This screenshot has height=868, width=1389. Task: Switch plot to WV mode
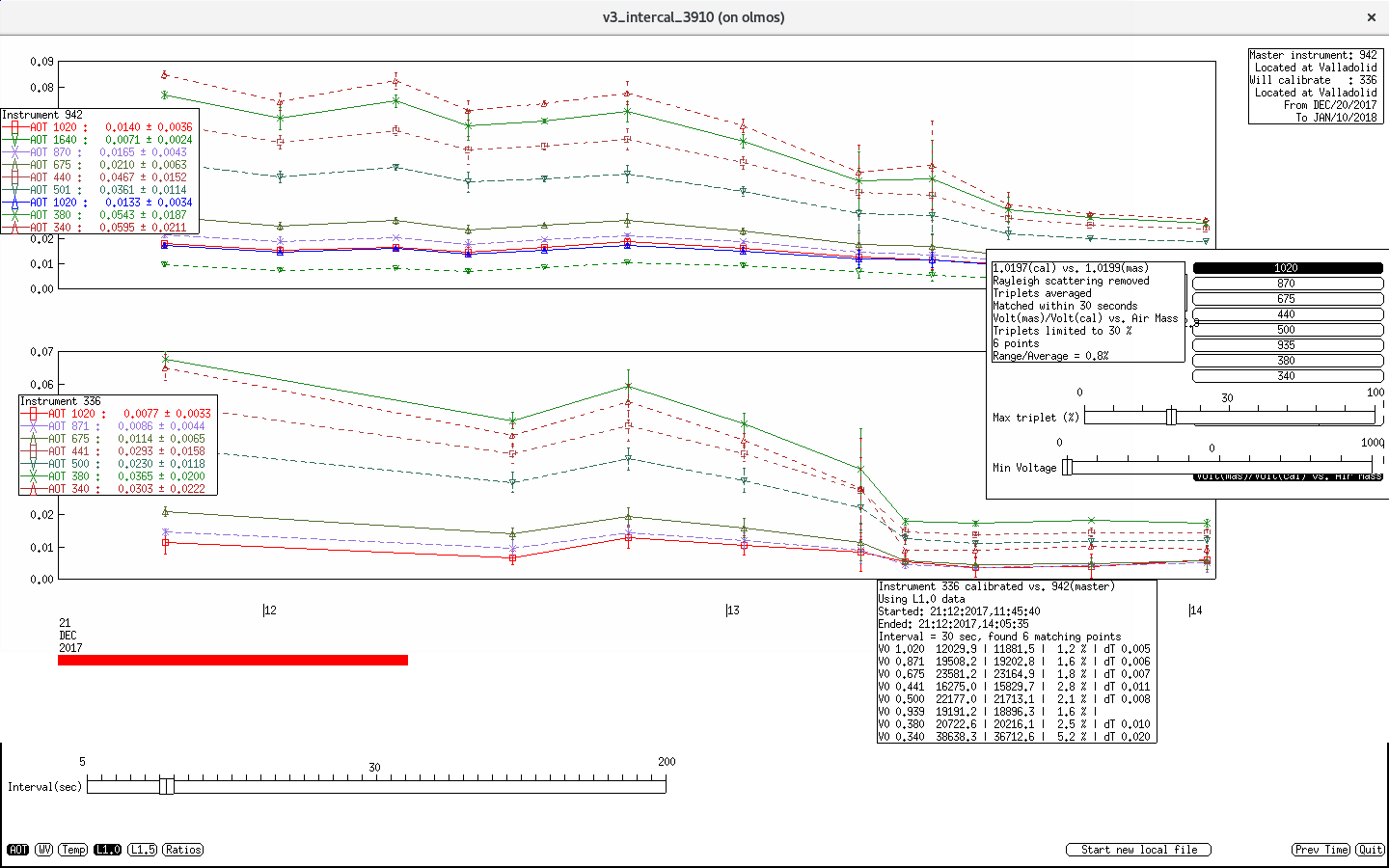44,850
